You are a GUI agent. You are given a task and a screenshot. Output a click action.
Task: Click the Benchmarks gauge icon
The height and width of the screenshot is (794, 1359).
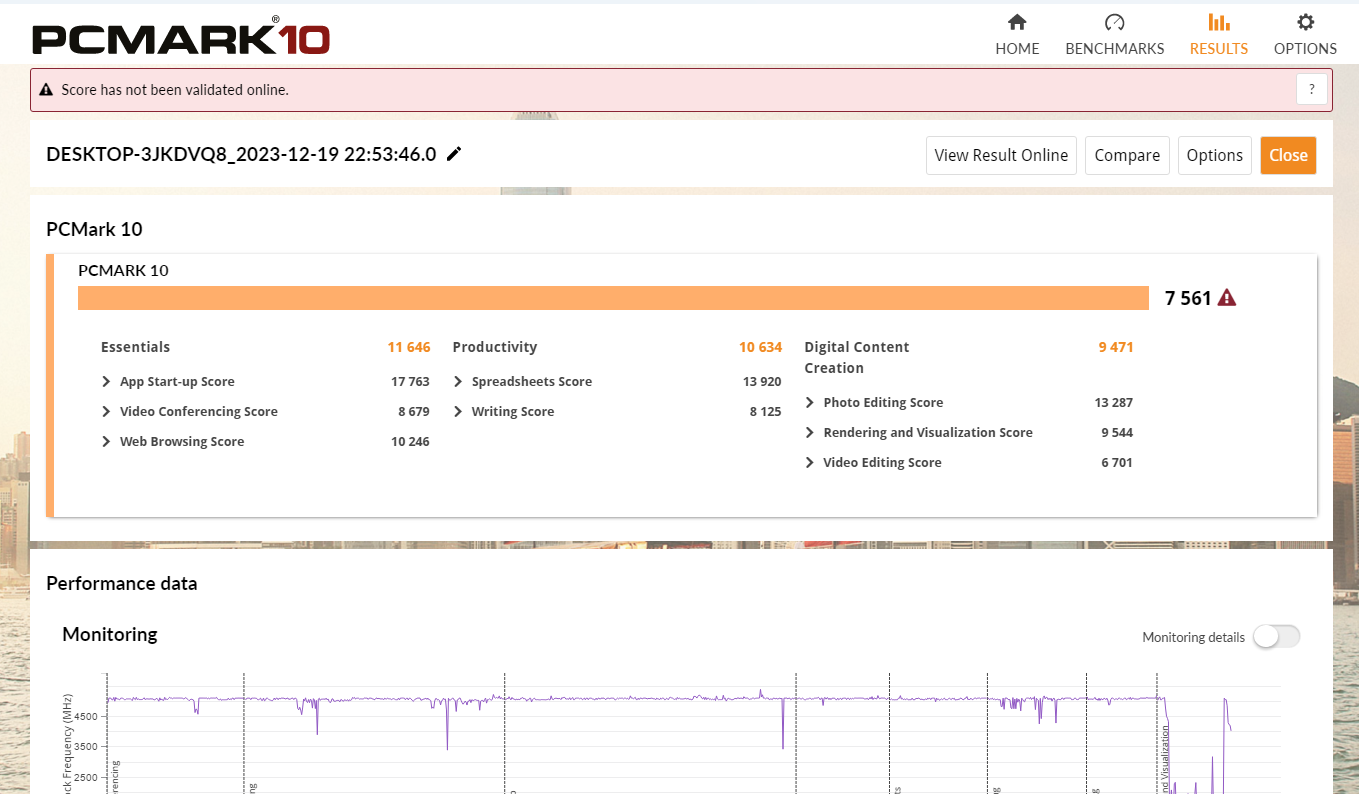[x=1115, y=22]
